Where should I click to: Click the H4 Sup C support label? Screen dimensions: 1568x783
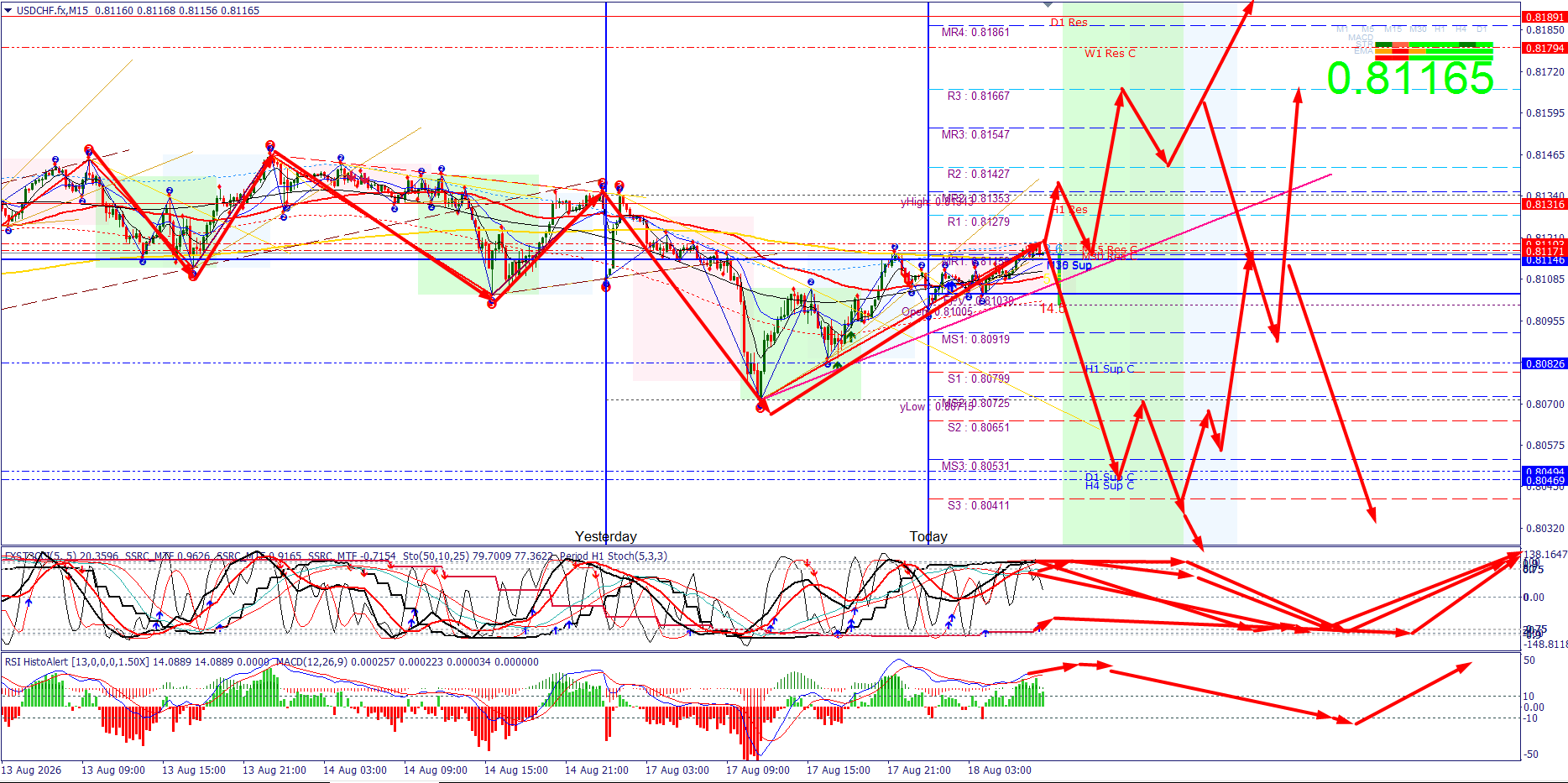click(1110, 486)
